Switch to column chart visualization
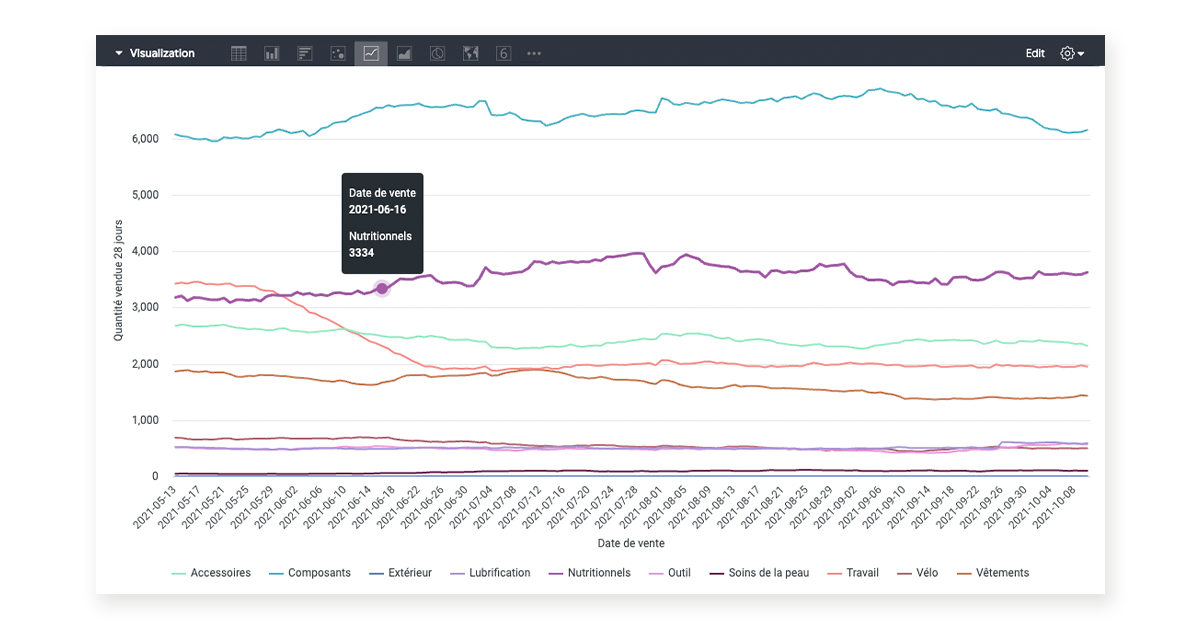 coord(272,53)
